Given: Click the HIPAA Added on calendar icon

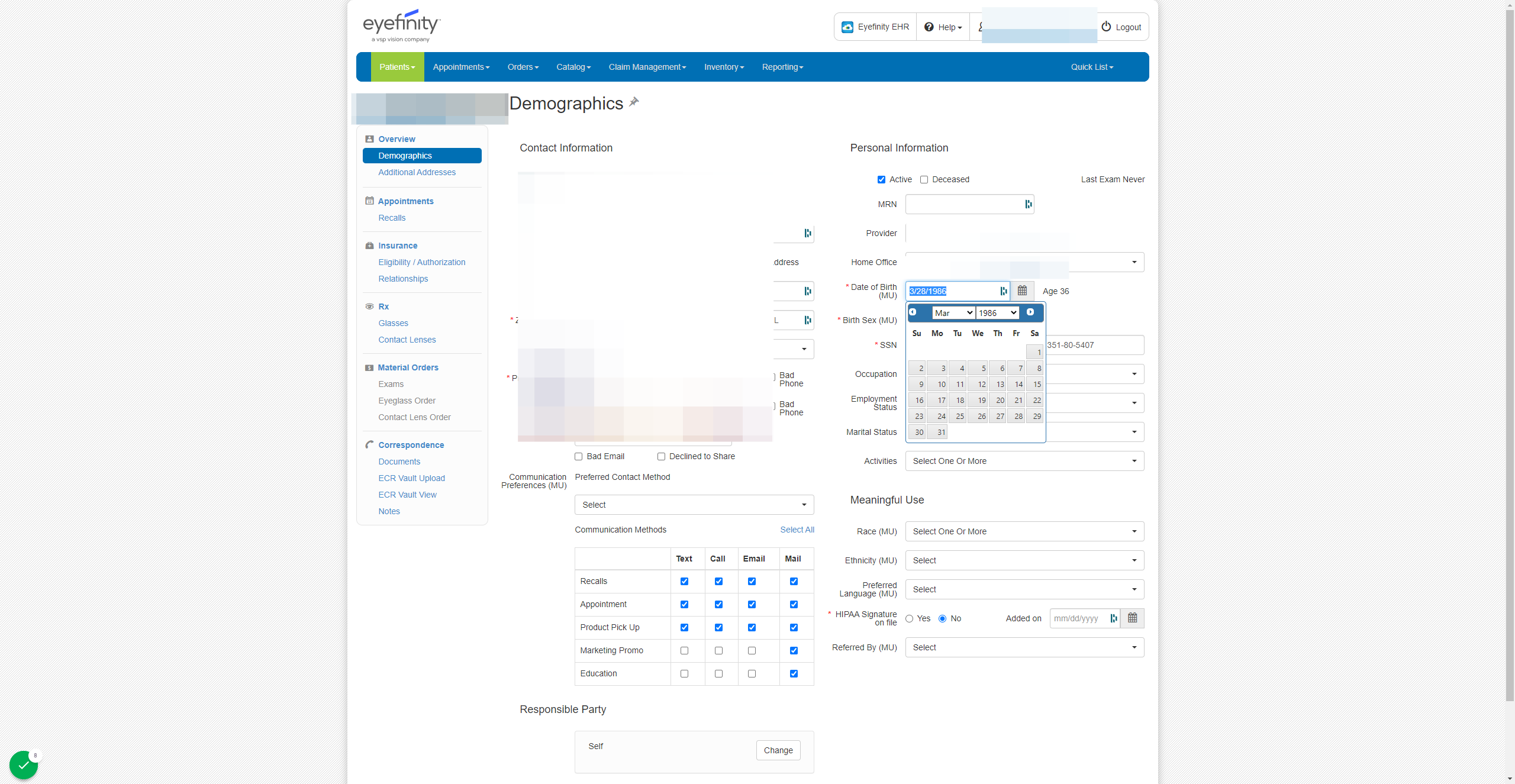Looking at the screenshot, I should coord(1132,618).
